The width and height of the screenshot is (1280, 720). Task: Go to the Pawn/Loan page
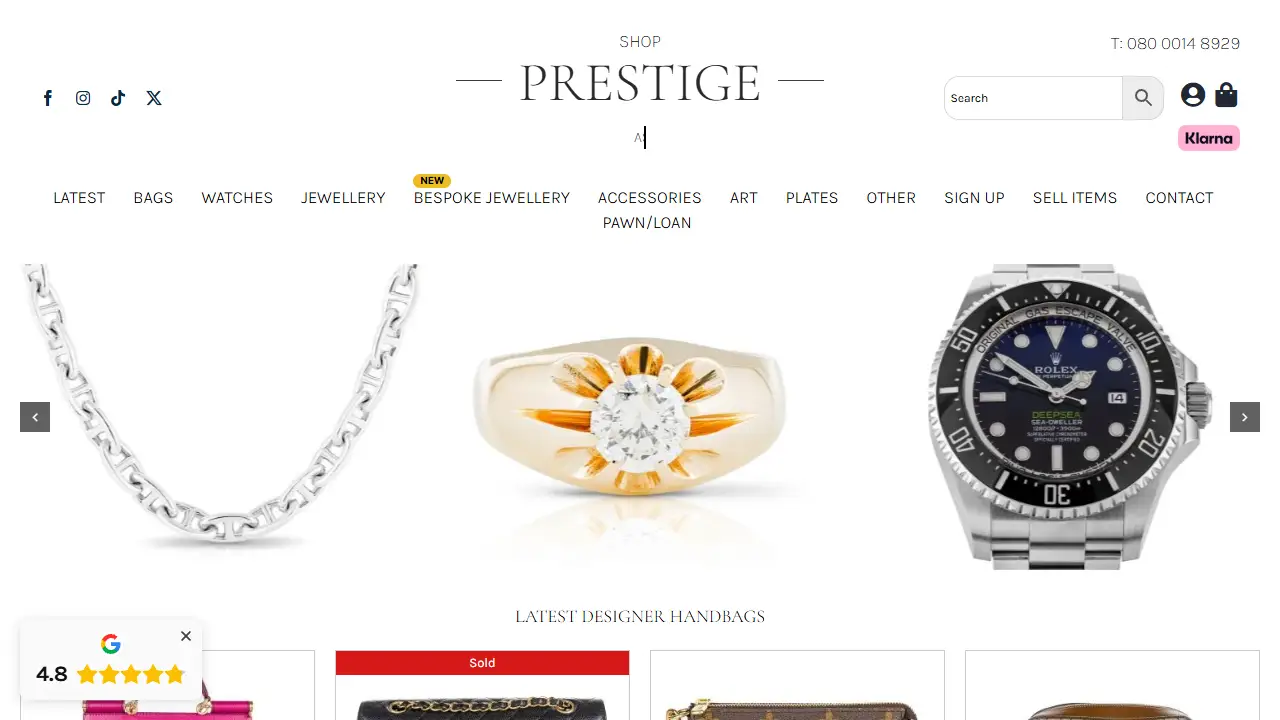click(x=647, y=223)
